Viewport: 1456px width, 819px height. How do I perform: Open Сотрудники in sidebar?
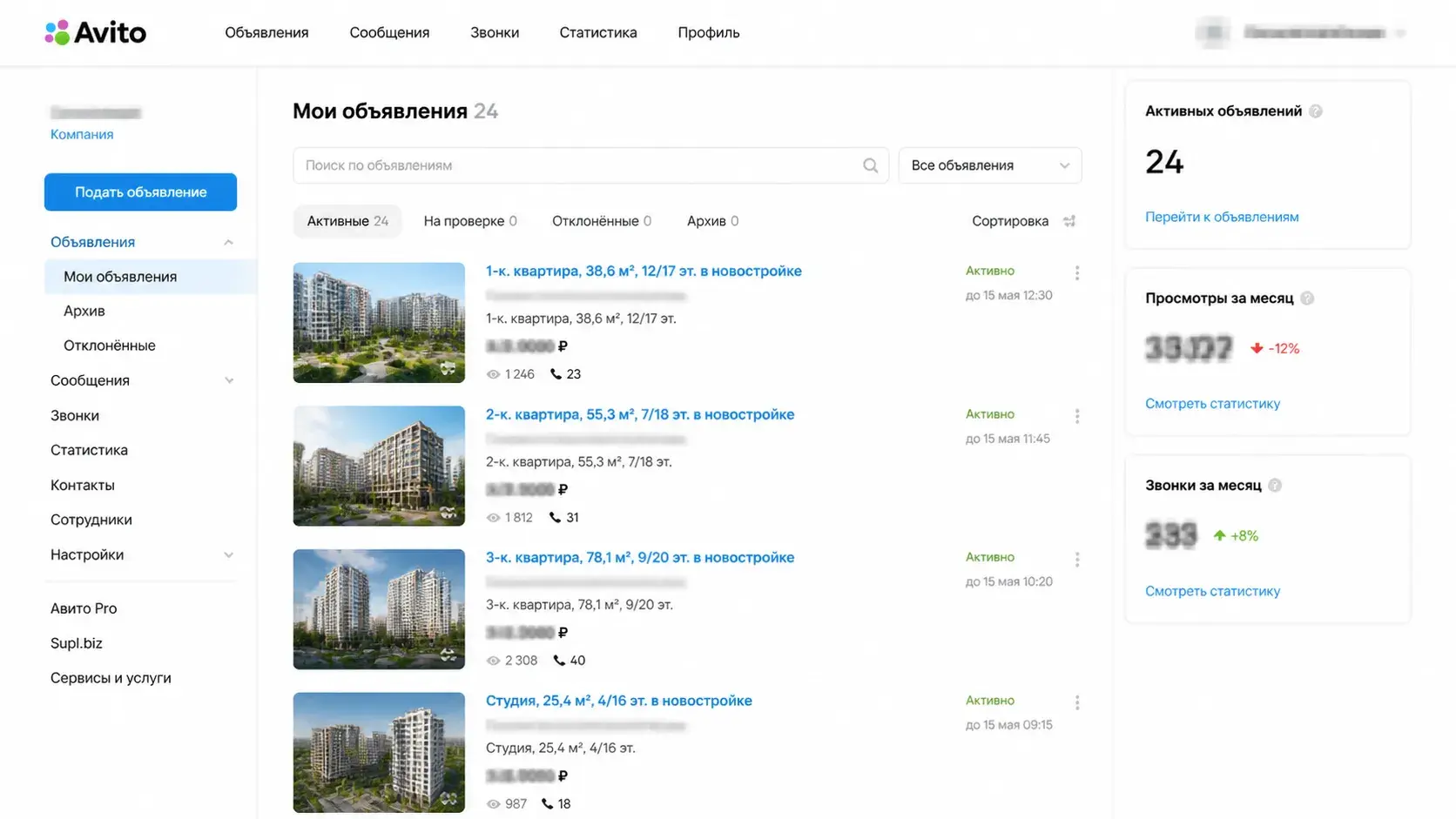click(91, 520)
